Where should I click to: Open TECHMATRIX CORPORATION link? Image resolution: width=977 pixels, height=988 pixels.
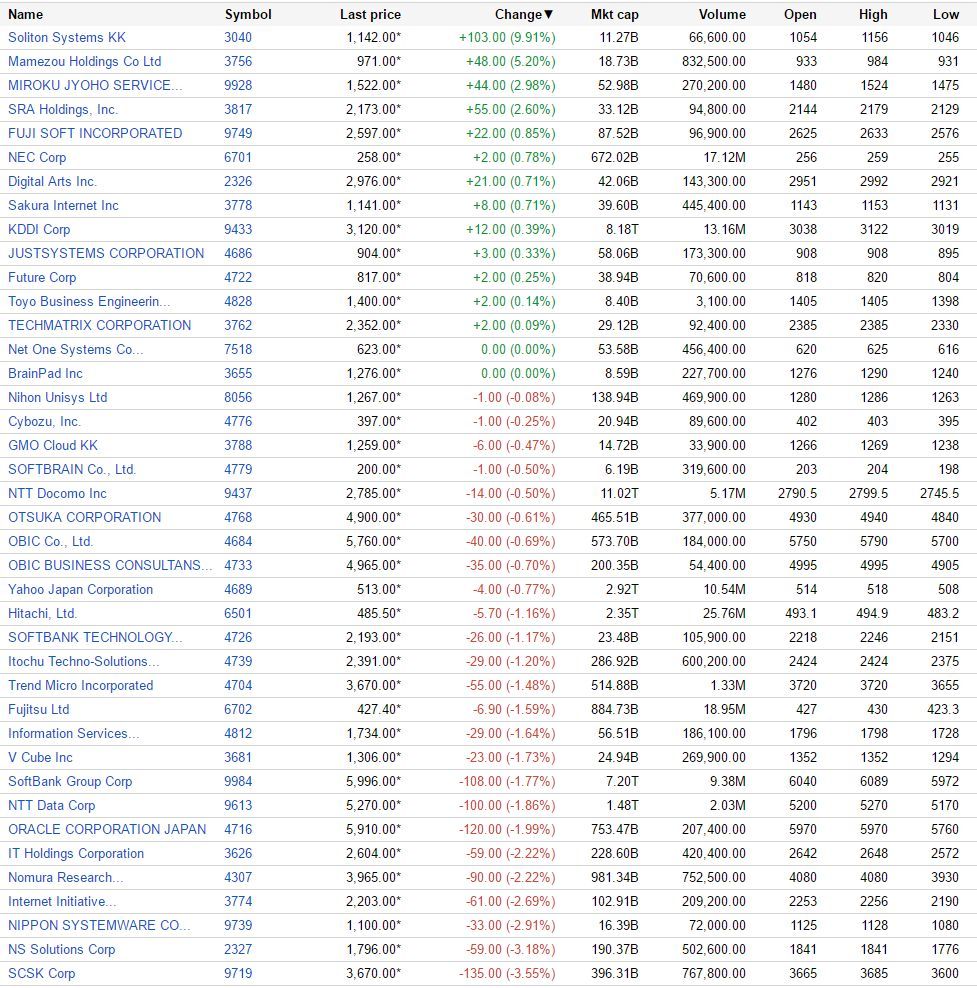pos(100,325)
